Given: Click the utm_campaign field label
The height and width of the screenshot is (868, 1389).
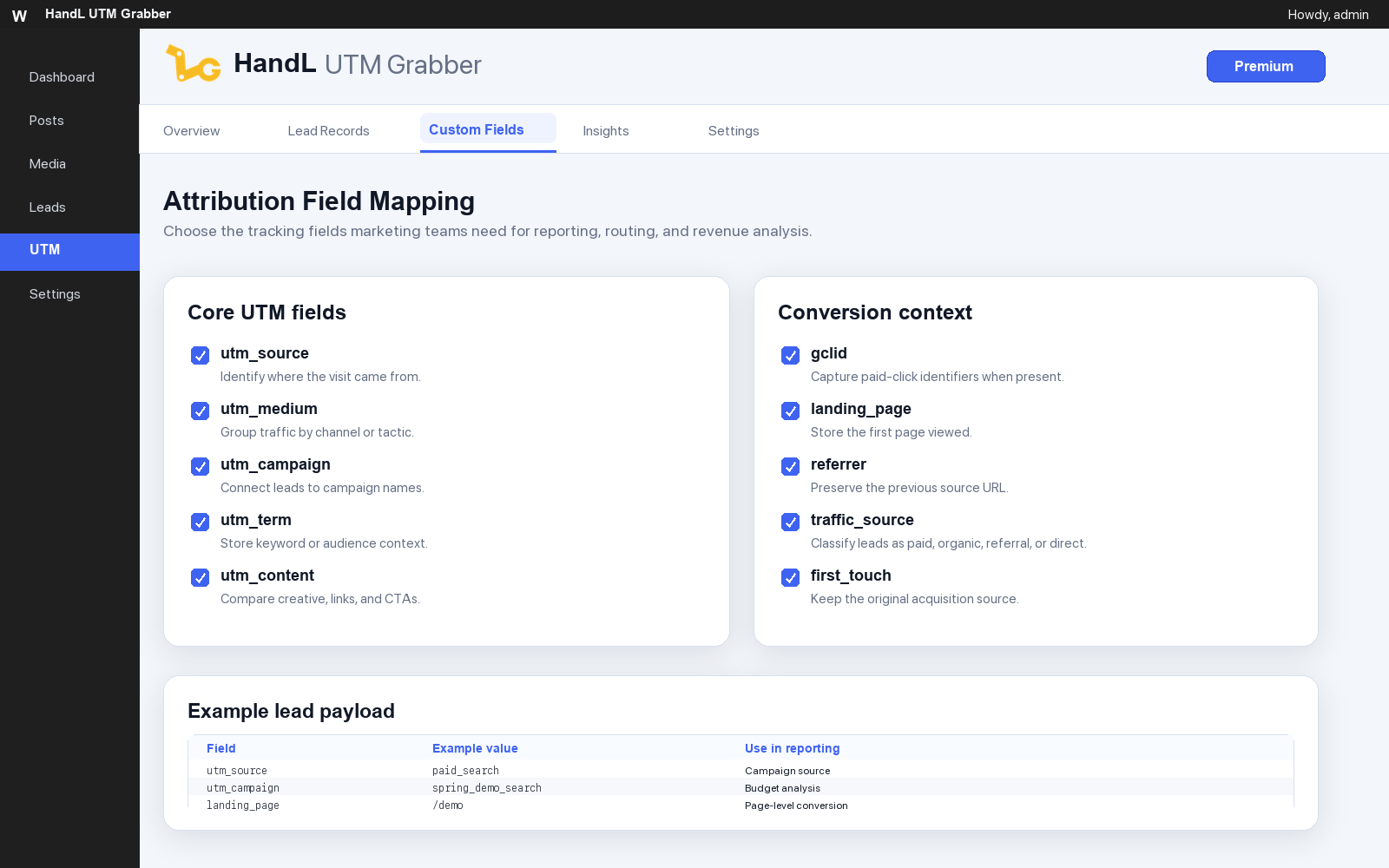Looking at the screenshot, I should pyautogui.click(x=275, y=464).
